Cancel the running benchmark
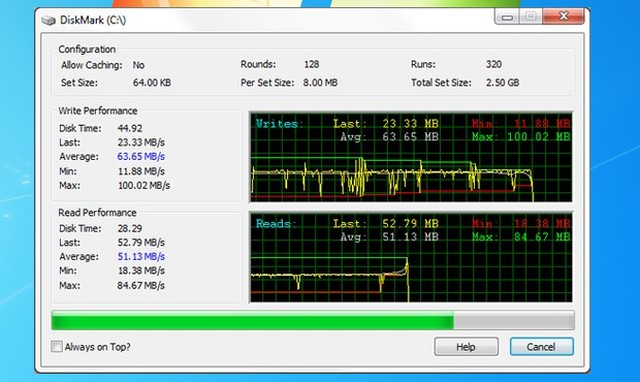The height and width of the screenshot is (382, 640). (541, 346)
